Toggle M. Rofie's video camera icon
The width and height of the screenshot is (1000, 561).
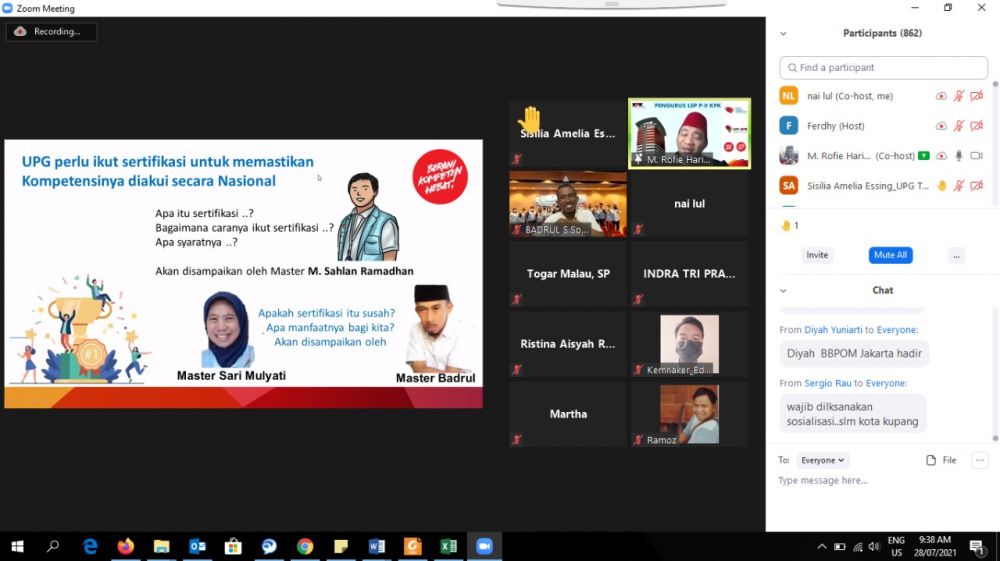[977, 156]
